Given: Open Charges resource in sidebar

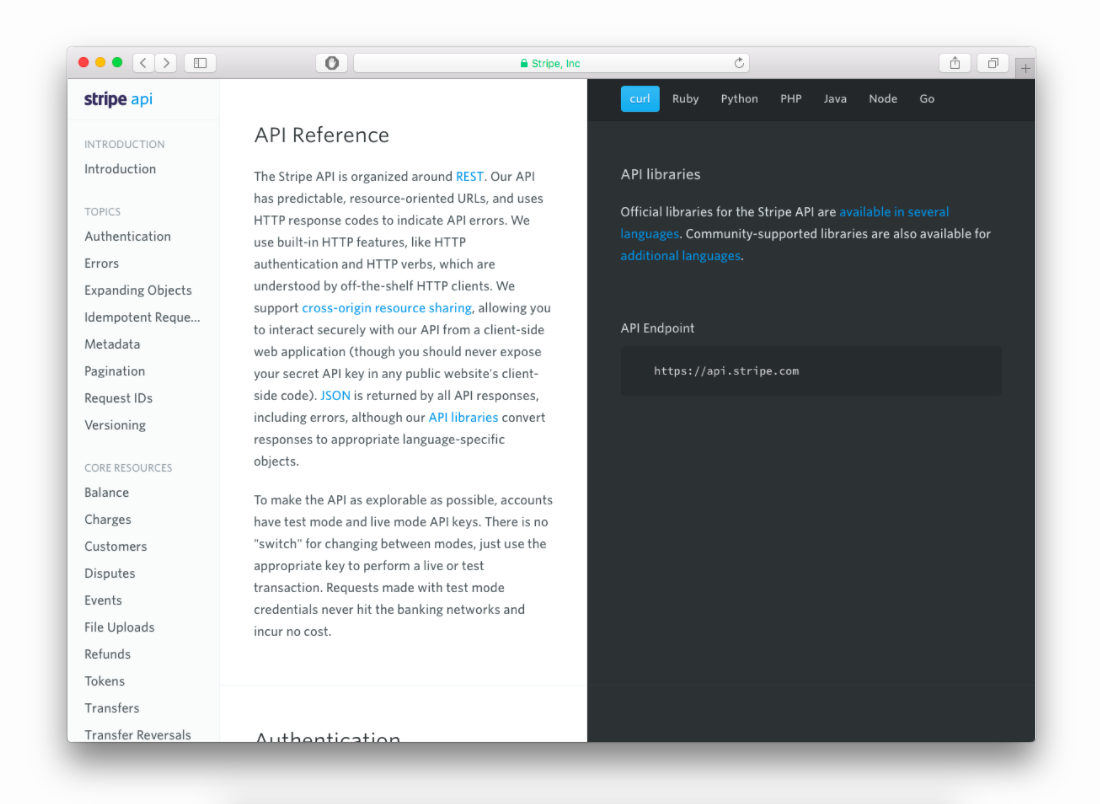Looking at the screenshot, I should click(x=108, y=520).
